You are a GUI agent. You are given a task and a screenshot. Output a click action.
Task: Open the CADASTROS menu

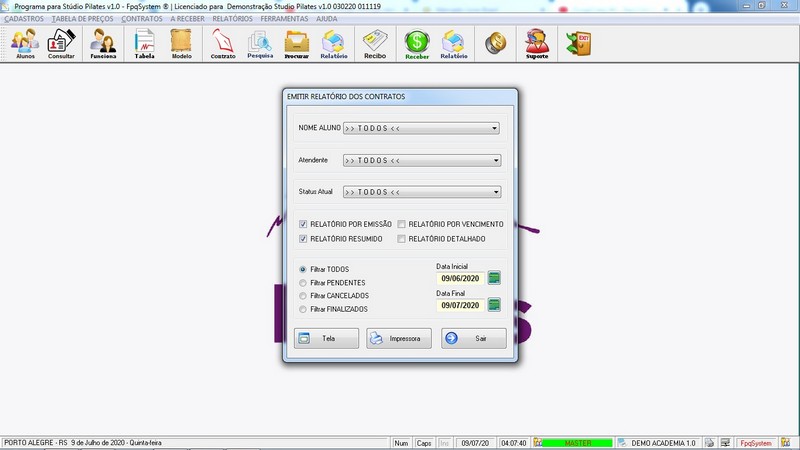pyautogui.click(x=24, y=19)
